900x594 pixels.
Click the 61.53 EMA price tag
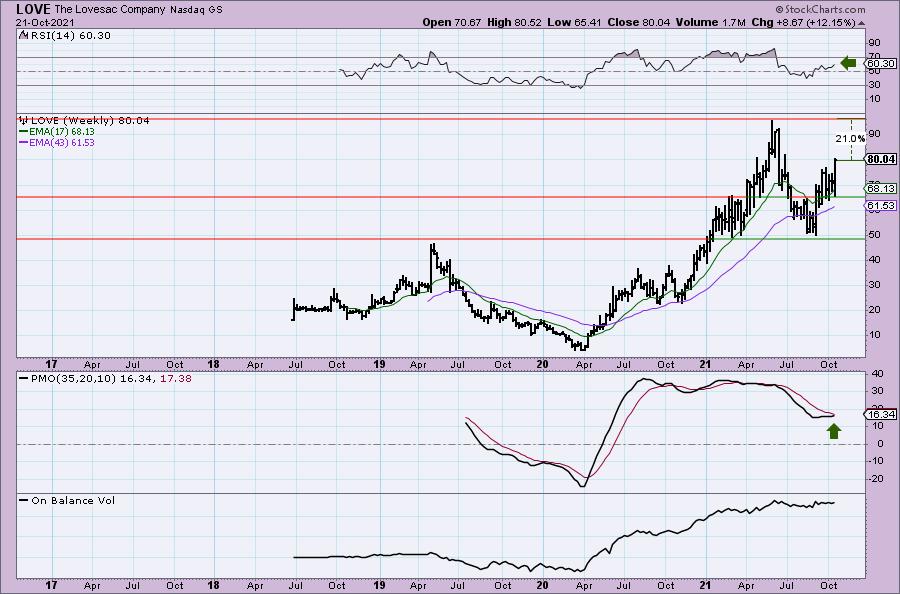pyautogui.click(x=881, y=205)
